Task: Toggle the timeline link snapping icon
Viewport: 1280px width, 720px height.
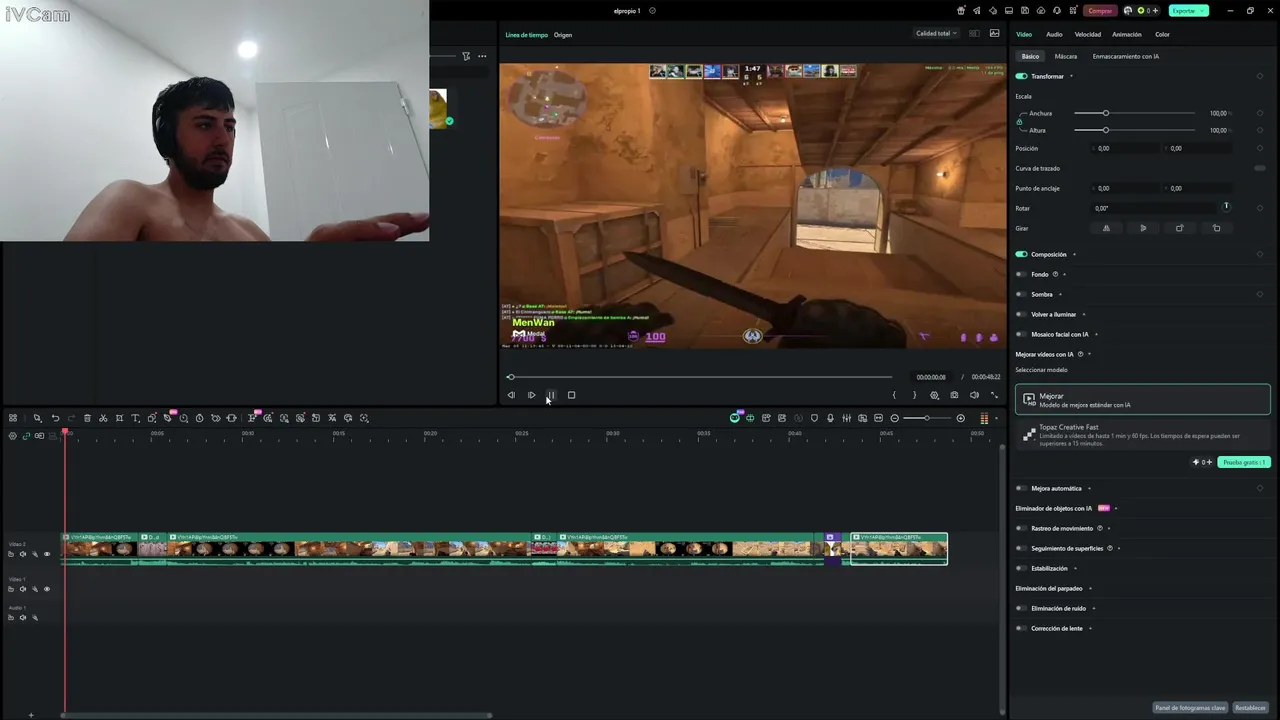Action: [26, 436]
